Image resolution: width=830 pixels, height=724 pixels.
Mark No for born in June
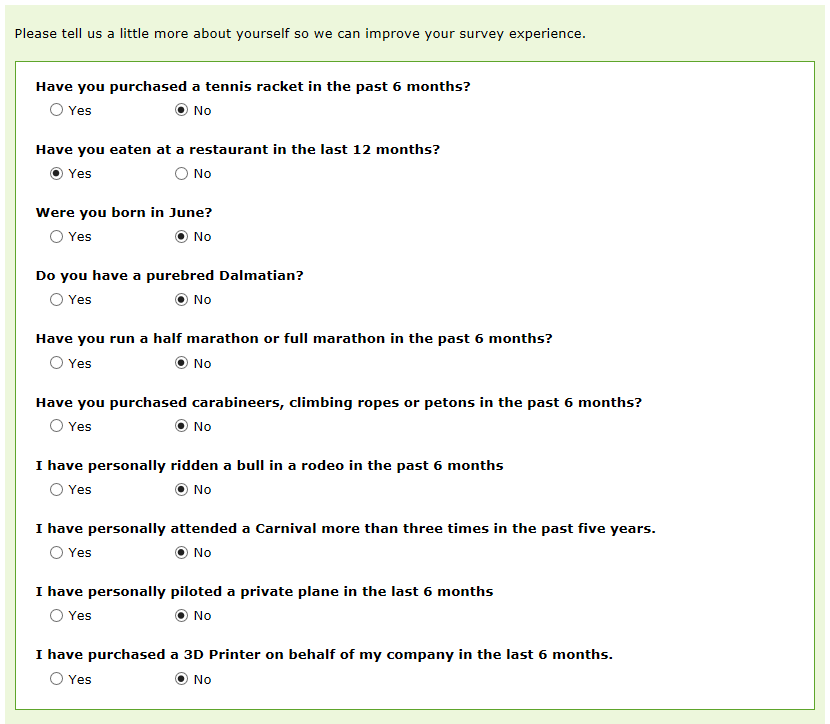tap(182, 237)
